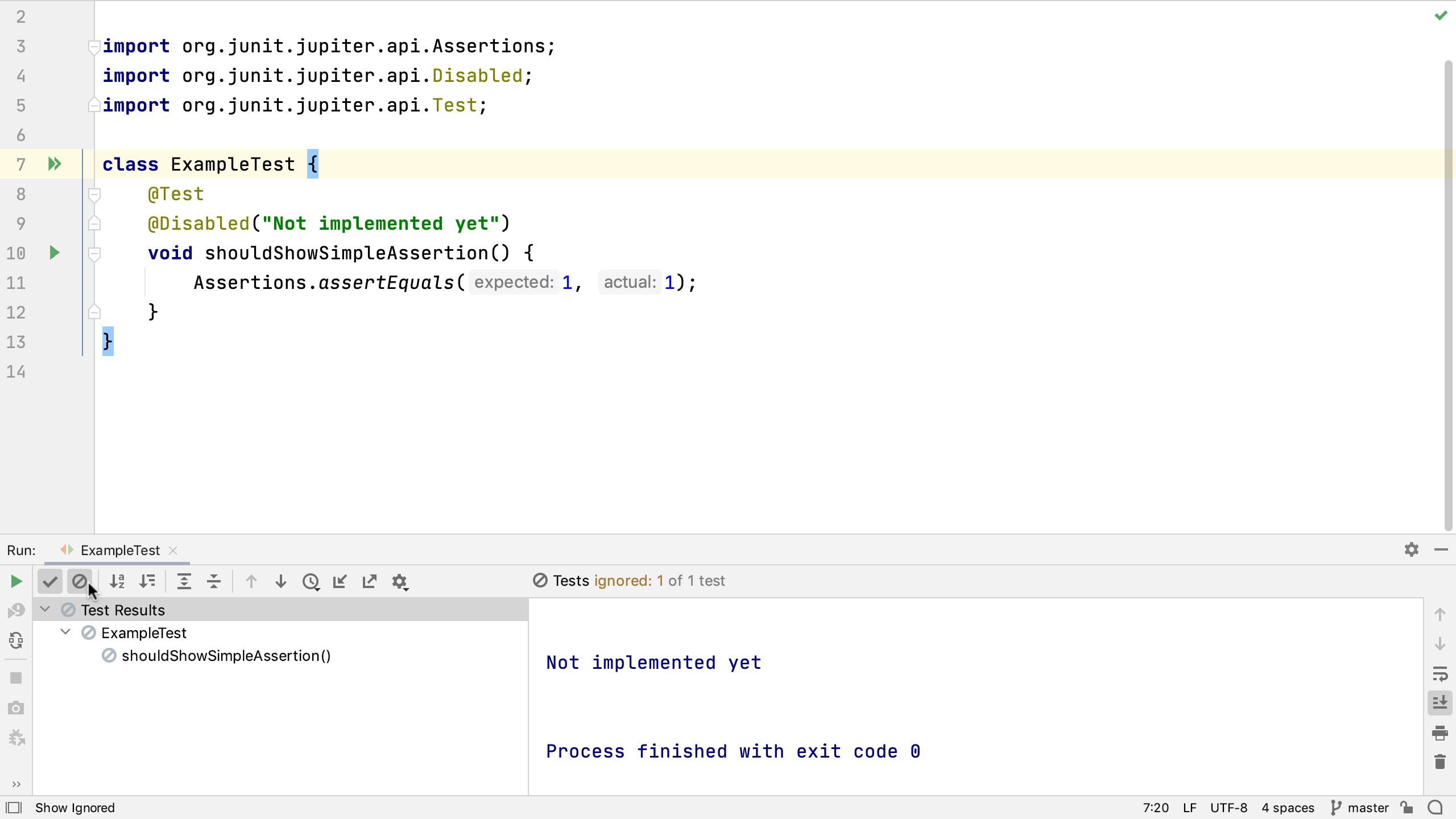Click the editor vertical scrollbar
This screenshot has width=1456, height=819.
1448,296
